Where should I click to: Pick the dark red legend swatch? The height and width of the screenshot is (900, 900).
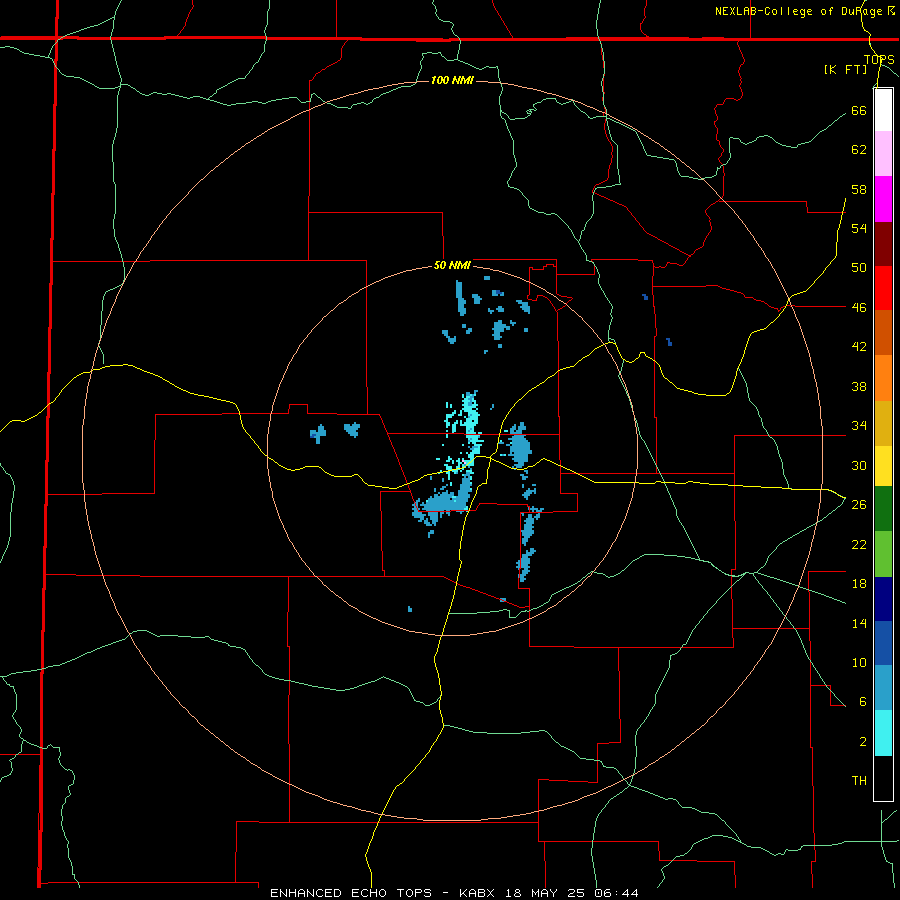tap(883, 244)
